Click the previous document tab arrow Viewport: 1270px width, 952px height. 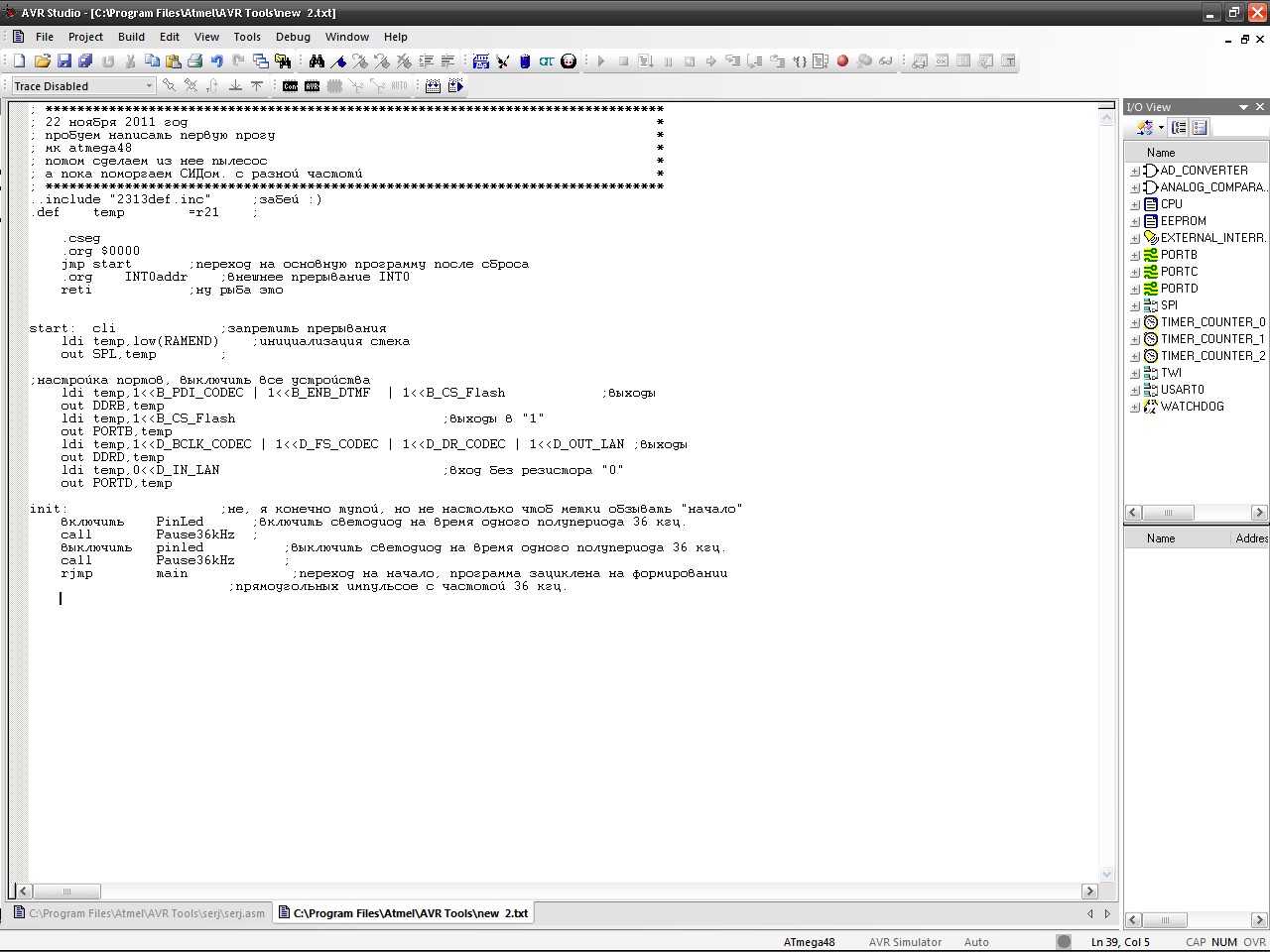click(x=1089, y=913)
